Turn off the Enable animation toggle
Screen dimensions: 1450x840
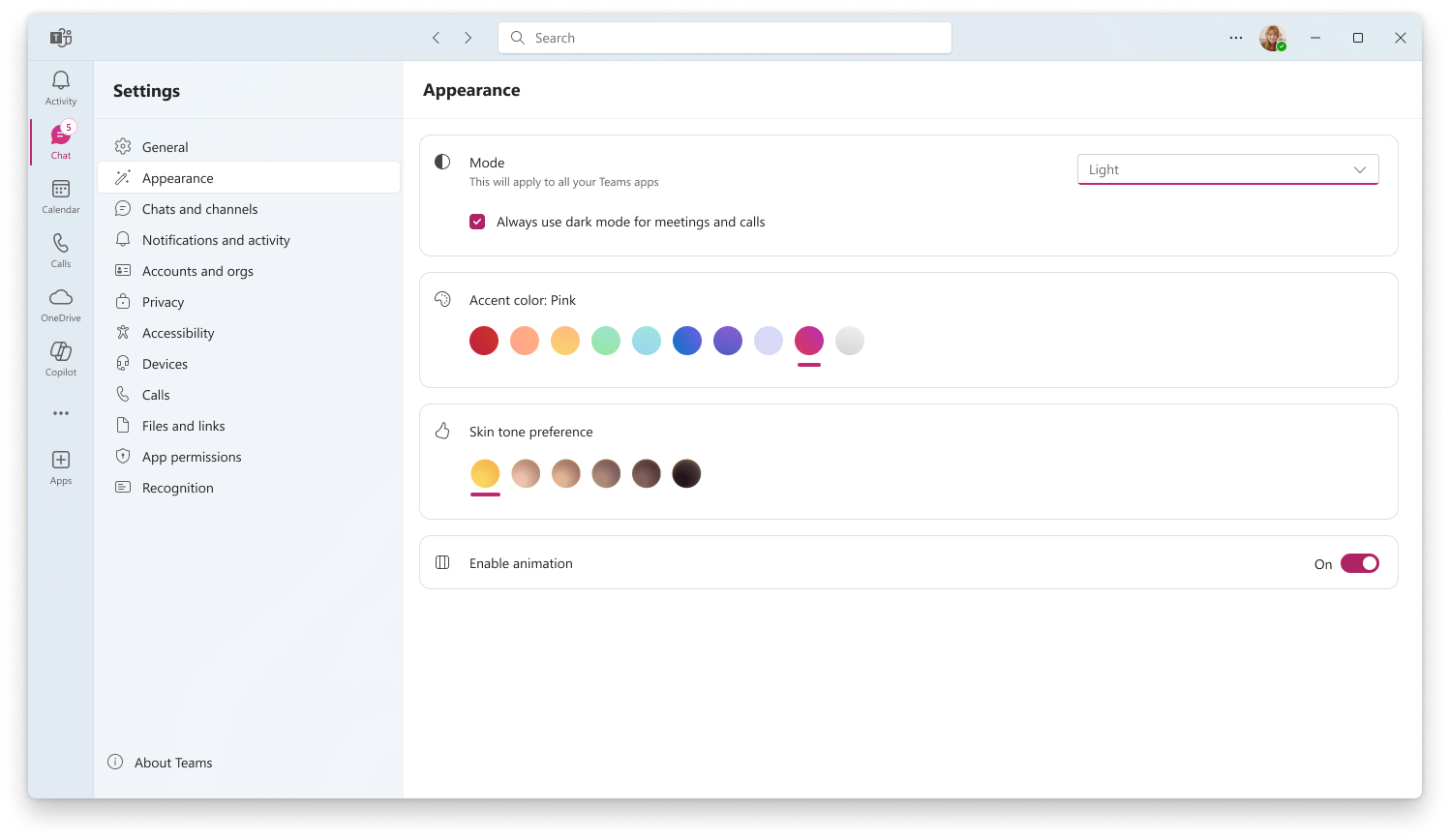(1359, 563)
